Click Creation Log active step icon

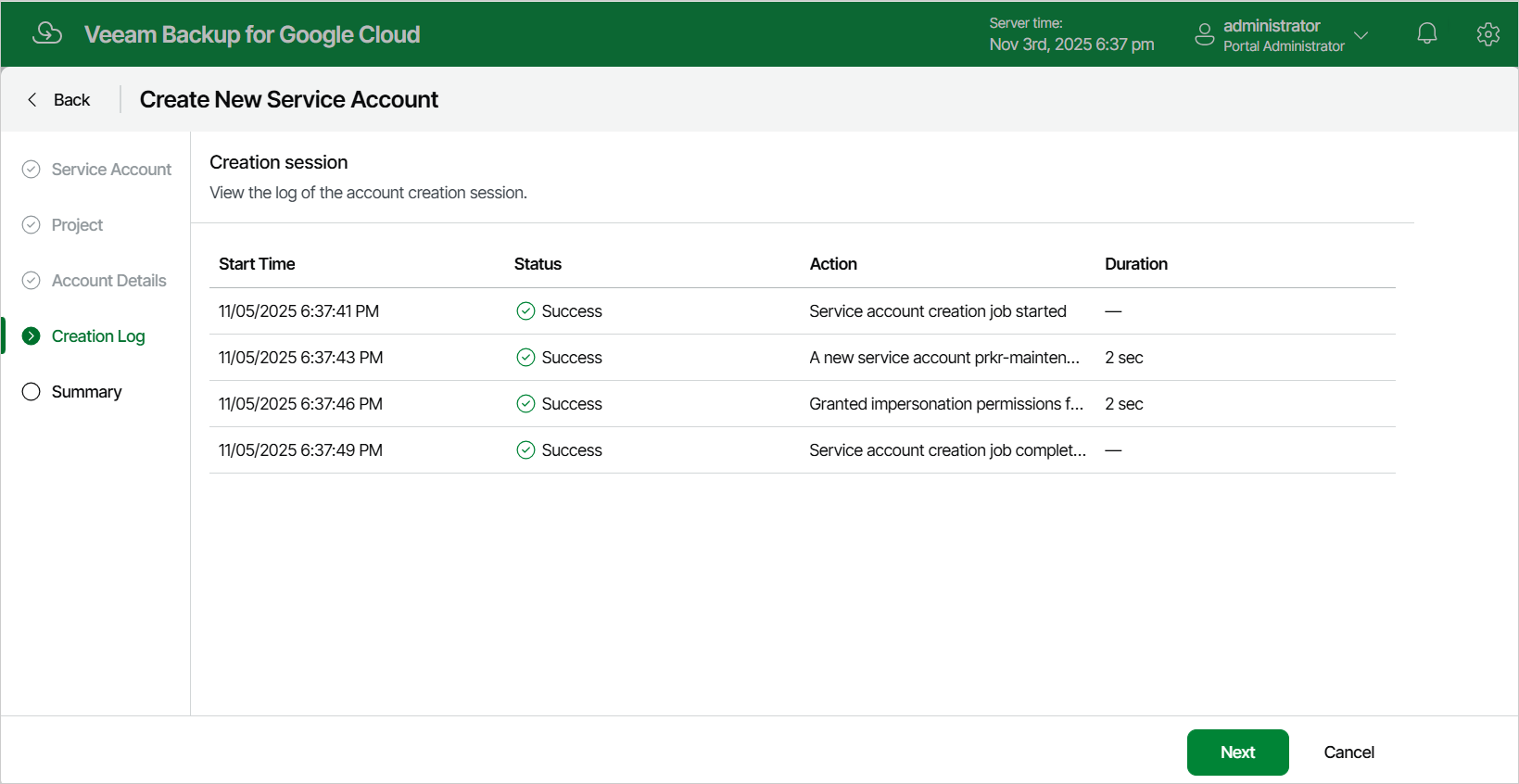tap(32, 336)
